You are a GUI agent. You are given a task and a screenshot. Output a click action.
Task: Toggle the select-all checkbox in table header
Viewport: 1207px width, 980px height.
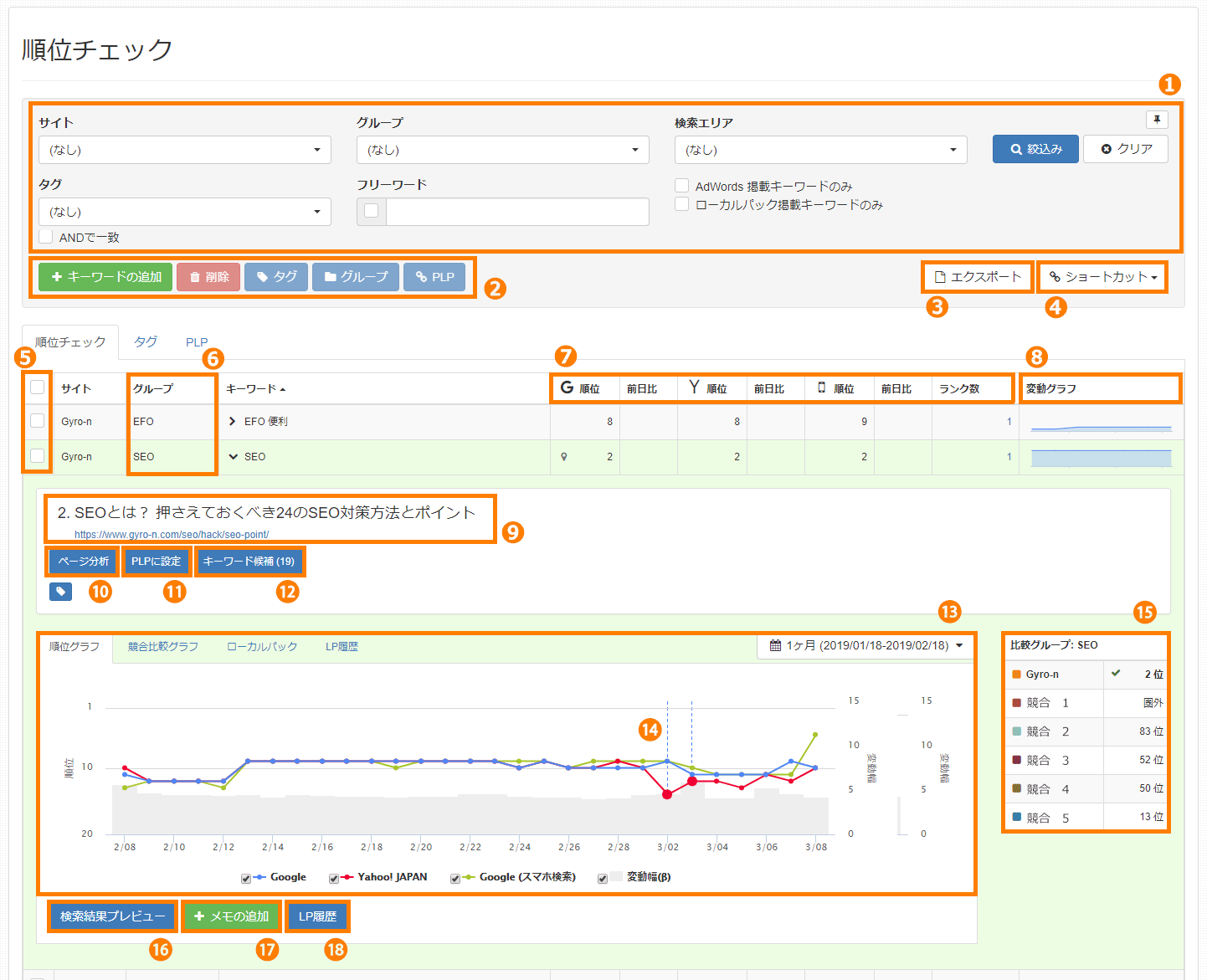coord(37,387)
